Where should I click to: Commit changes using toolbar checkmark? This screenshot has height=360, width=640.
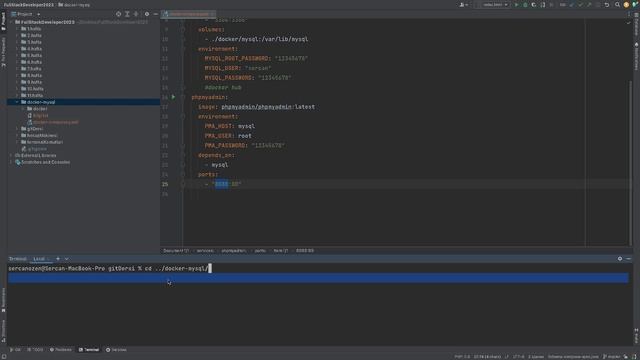(x=580, y=5)
